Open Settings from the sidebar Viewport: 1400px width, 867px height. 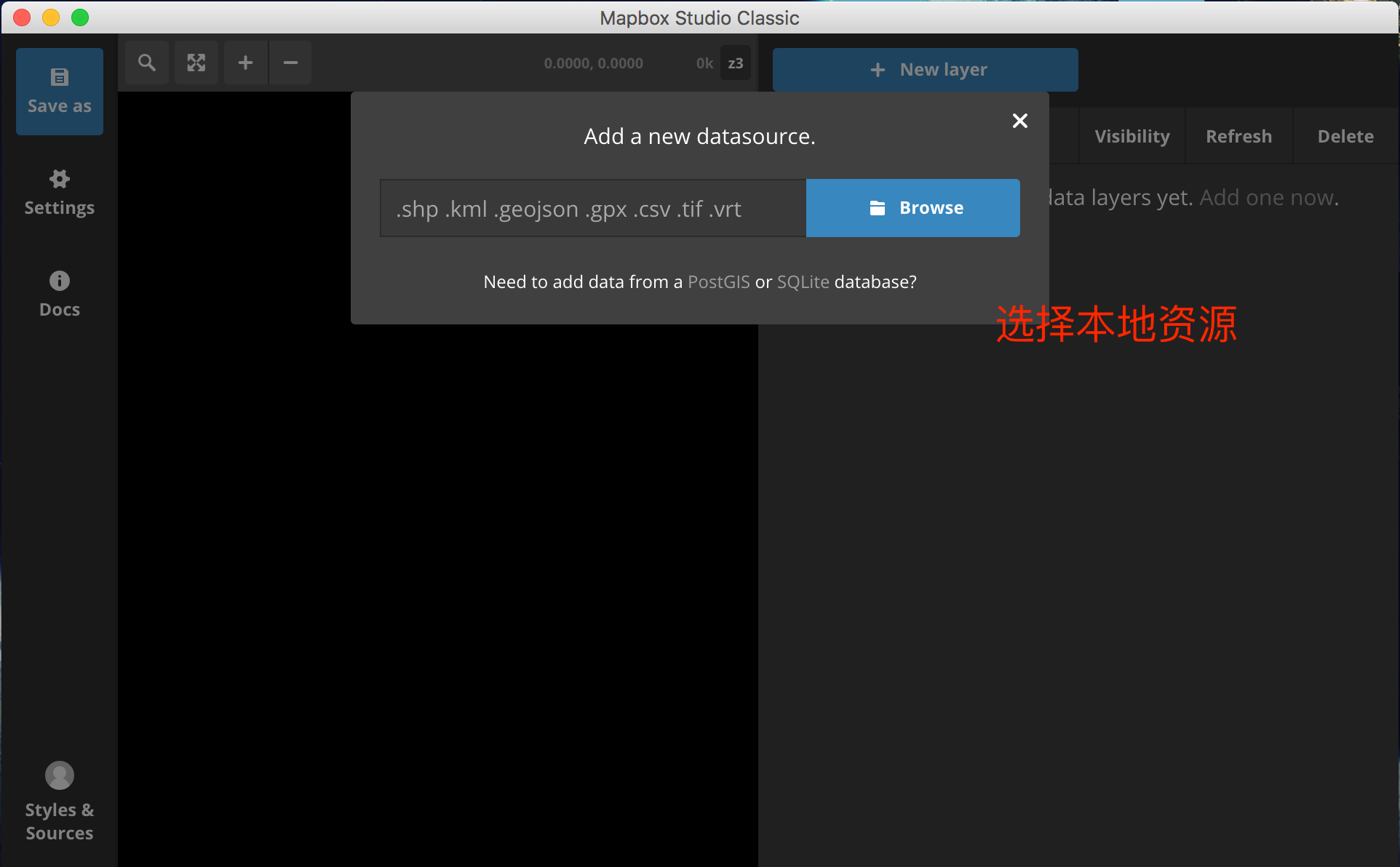tap(59, 191)
